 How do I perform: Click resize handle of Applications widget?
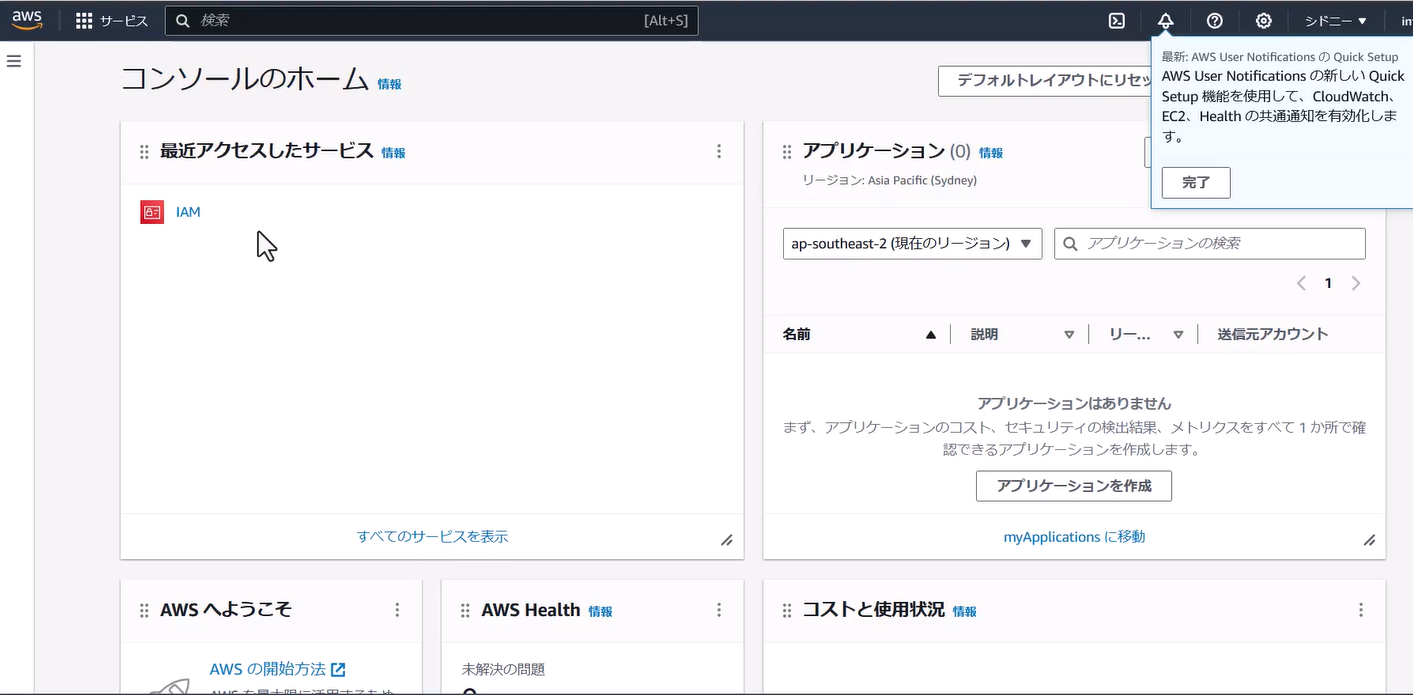[1369, 540]
